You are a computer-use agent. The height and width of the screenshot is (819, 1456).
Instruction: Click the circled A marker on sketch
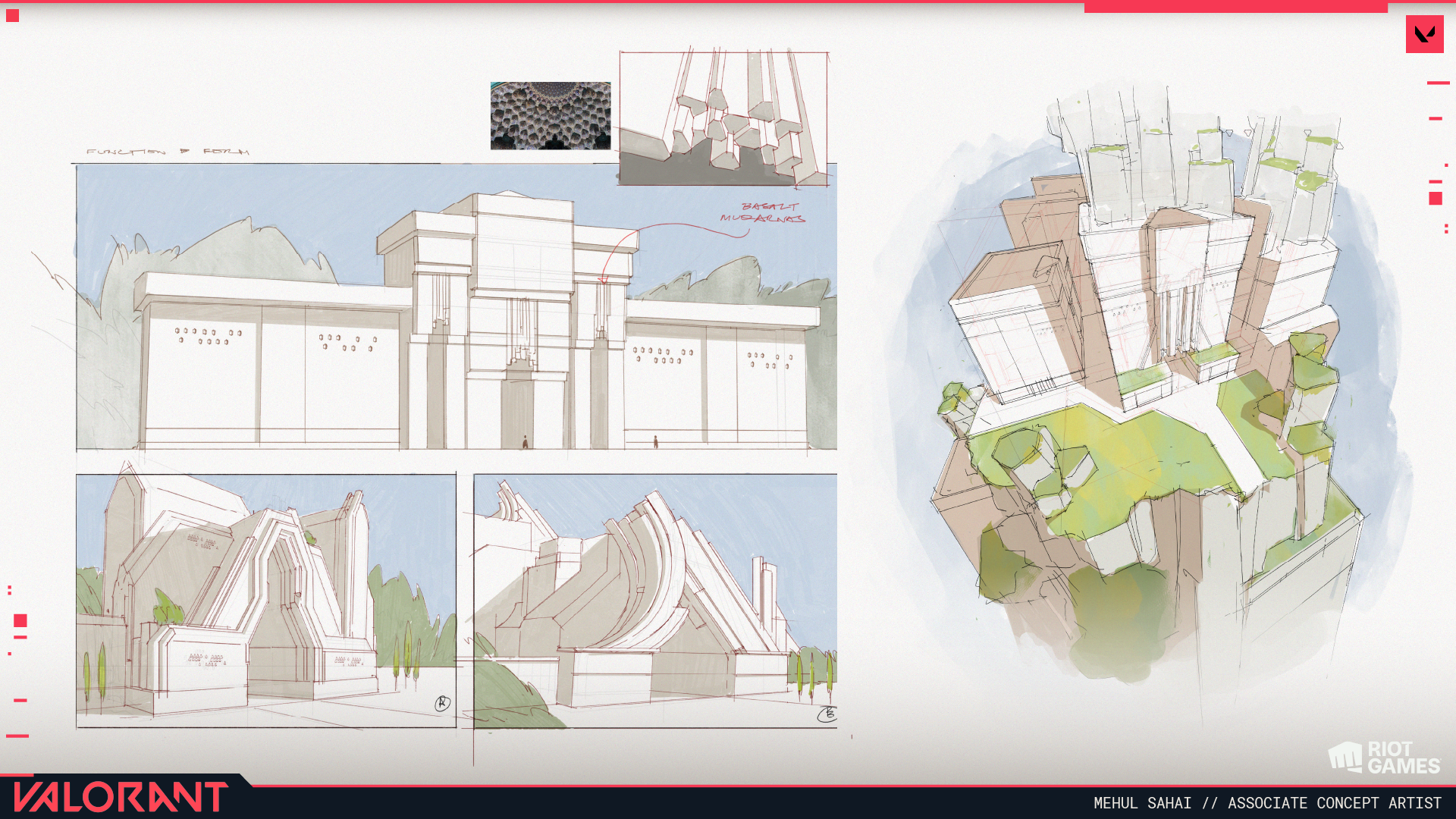click(x=442, y=704)
